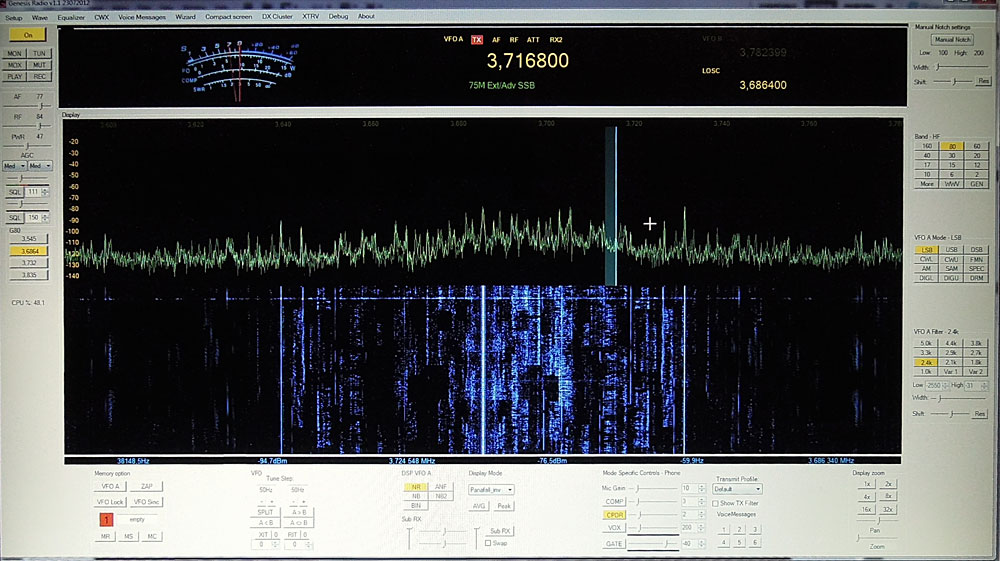Click the Manual Notch button
Screen dimensions: 1000x561
952,39
